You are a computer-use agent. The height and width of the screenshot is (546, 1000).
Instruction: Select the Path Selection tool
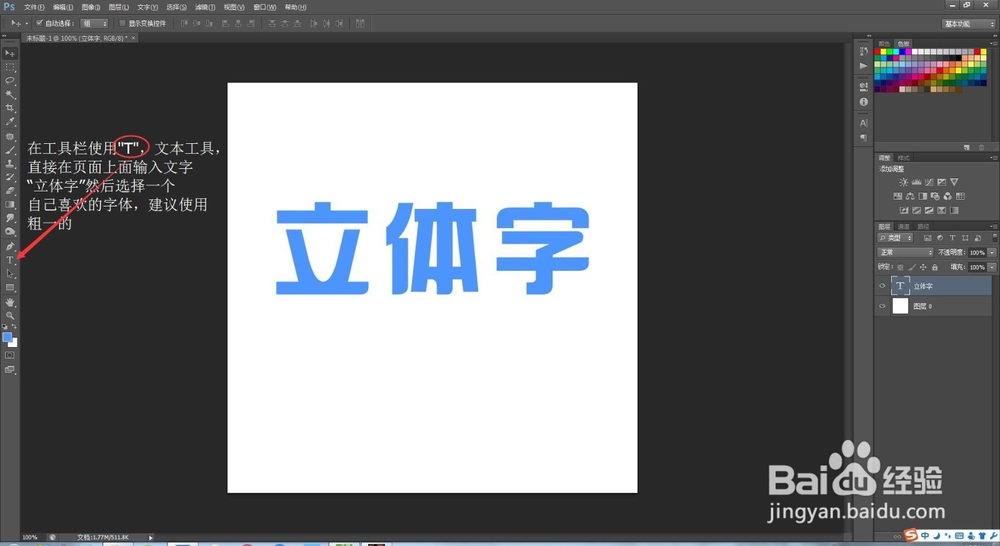click(10, 274)
